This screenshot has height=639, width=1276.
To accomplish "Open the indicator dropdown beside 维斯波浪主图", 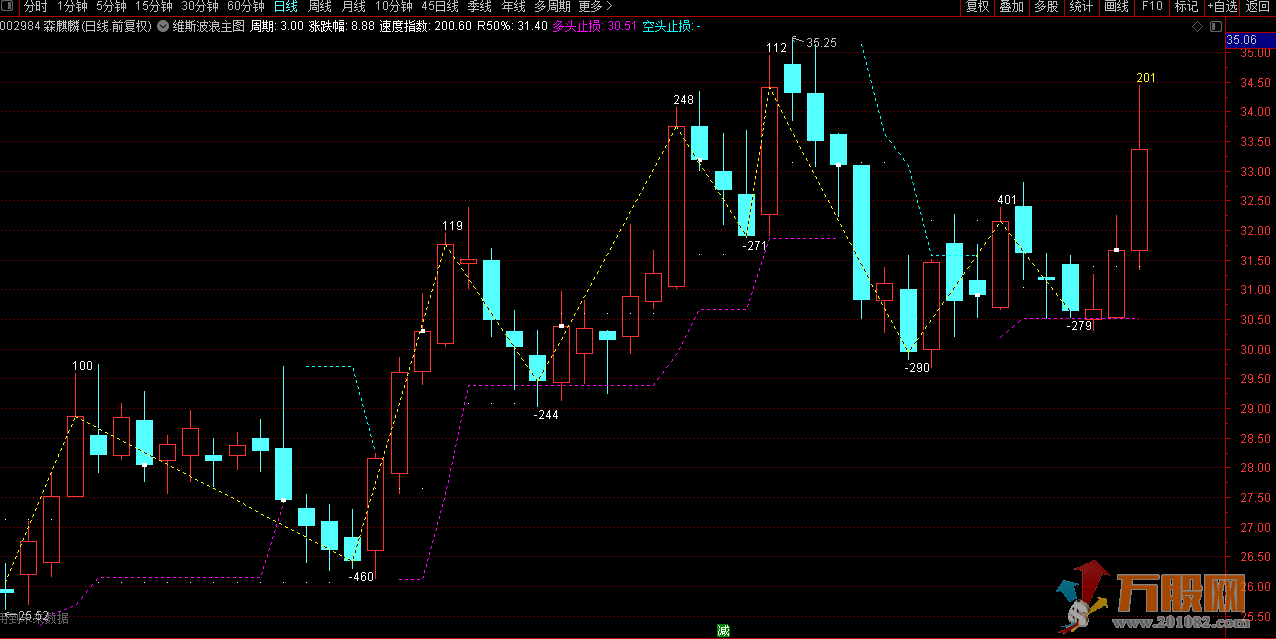I will [163, 26].
